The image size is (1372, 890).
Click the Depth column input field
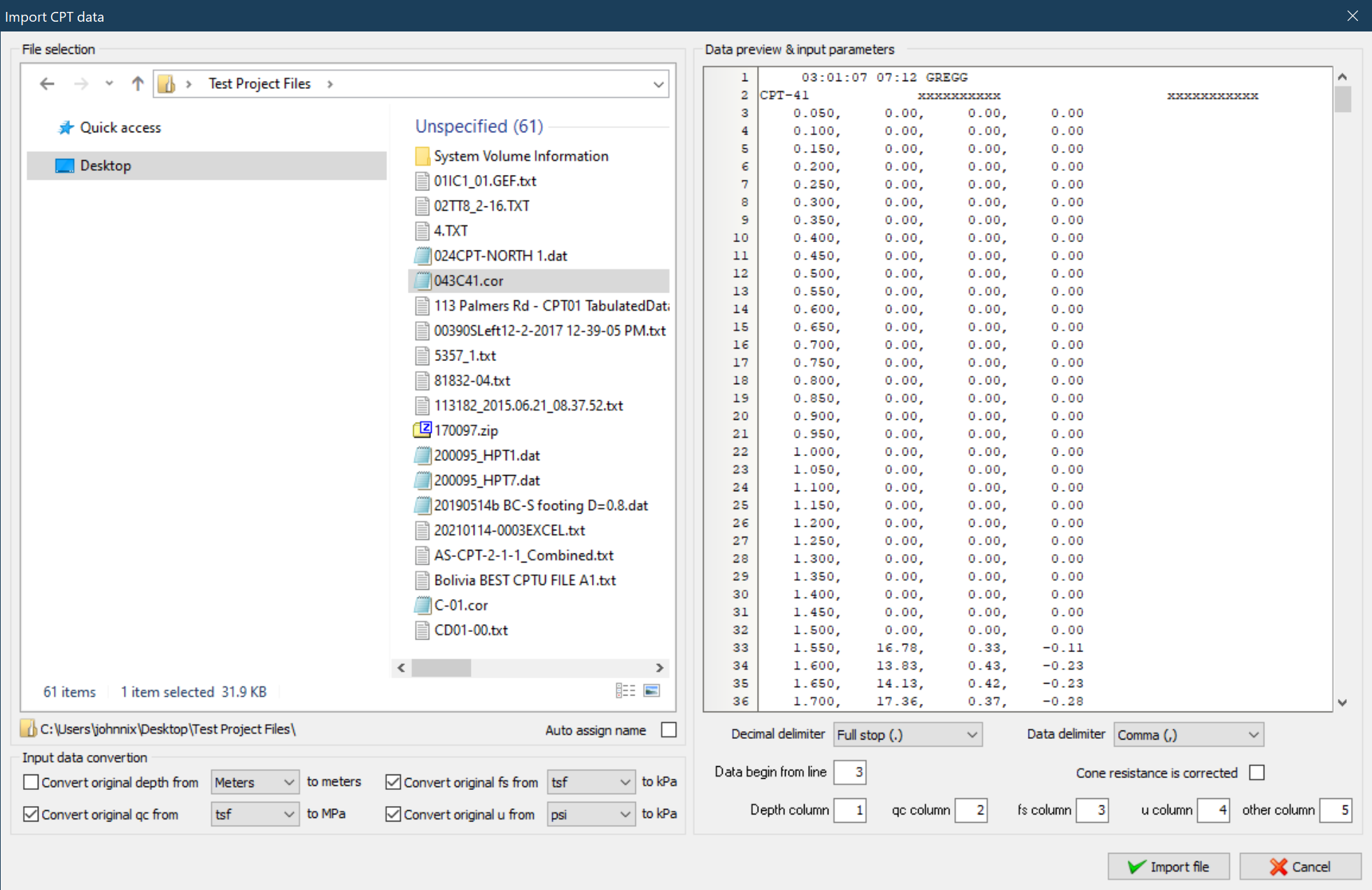[x=850, y=810]
